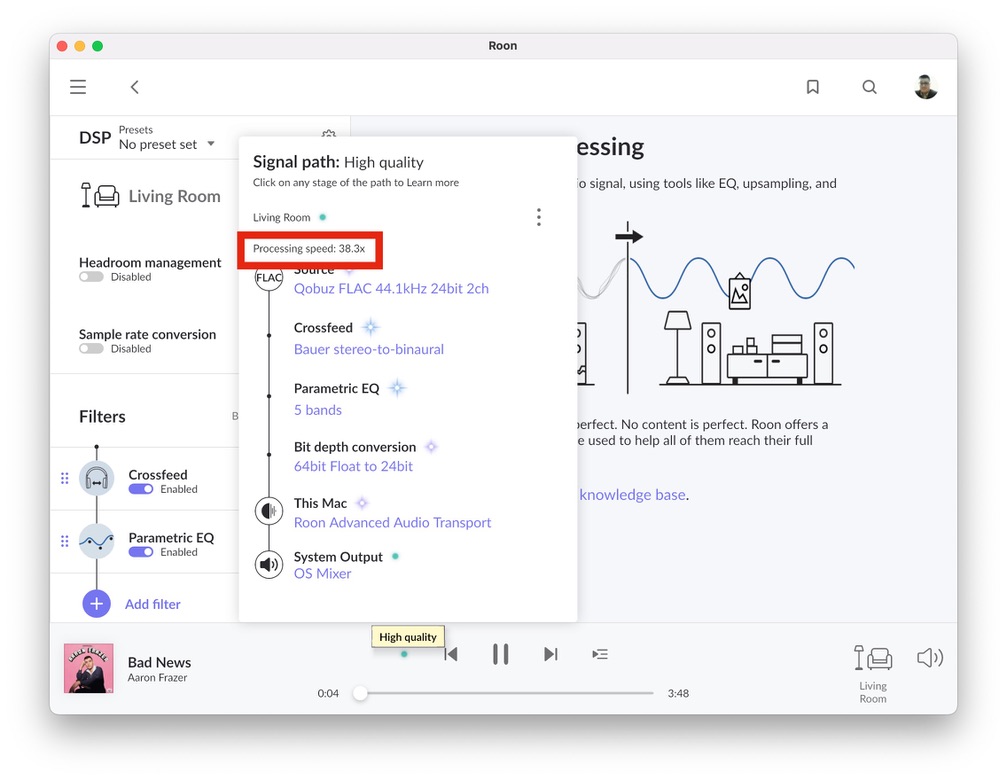Go back with the left chevron arrow
The height and width of the screenshot is (780, 1007).
click(134, 87)
